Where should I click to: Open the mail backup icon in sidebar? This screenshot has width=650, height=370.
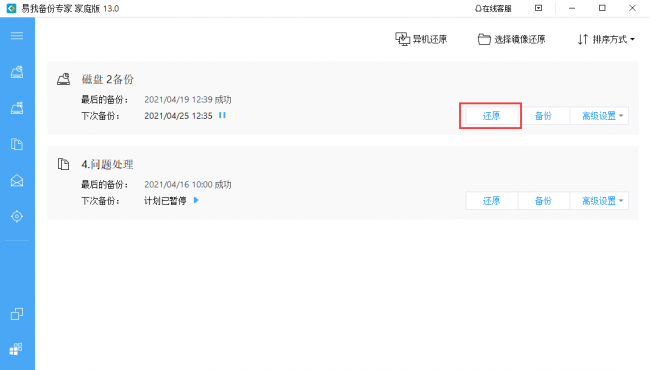pos(17,181)
